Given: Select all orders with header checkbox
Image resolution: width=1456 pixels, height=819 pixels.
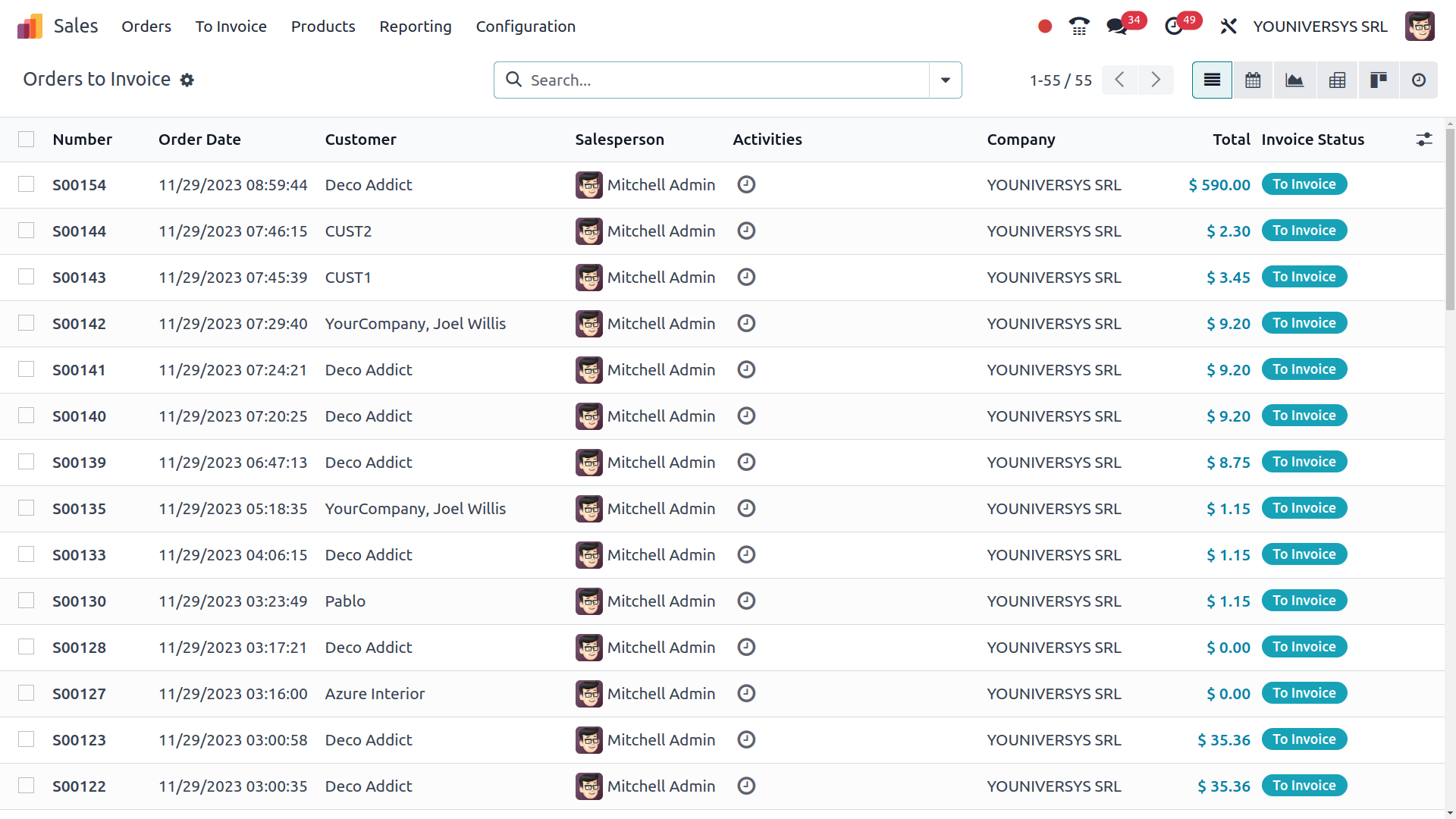Looking at the screenshot, I should [x=27, y=140].
